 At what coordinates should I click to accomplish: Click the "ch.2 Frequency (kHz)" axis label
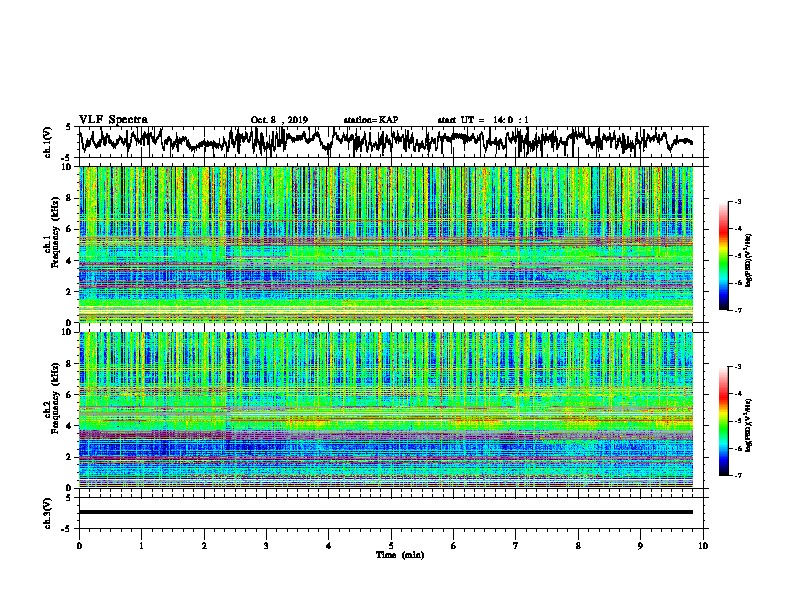click(x=51, y=398)
